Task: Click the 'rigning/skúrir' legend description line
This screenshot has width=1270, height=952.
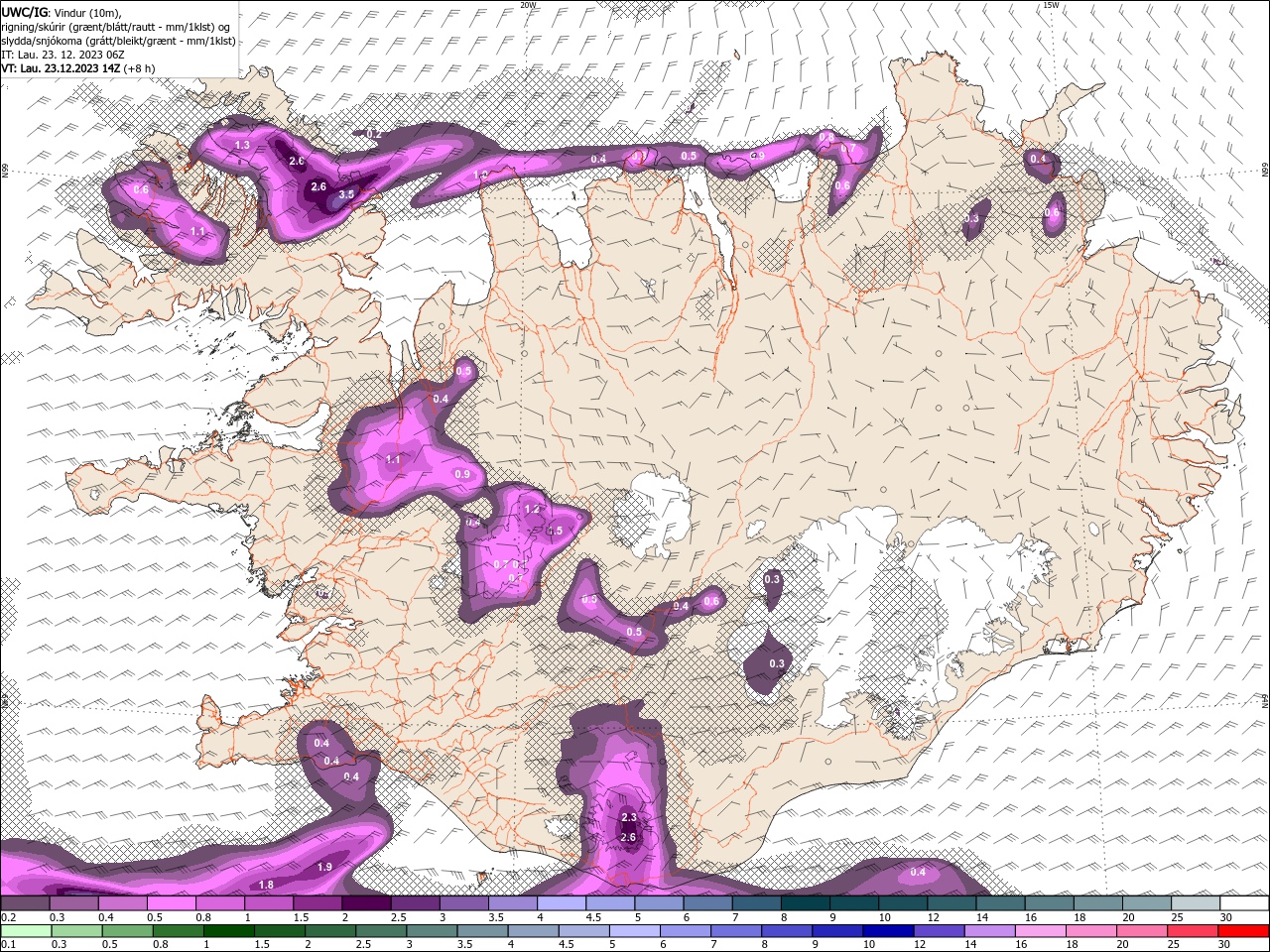Action: 117,26
